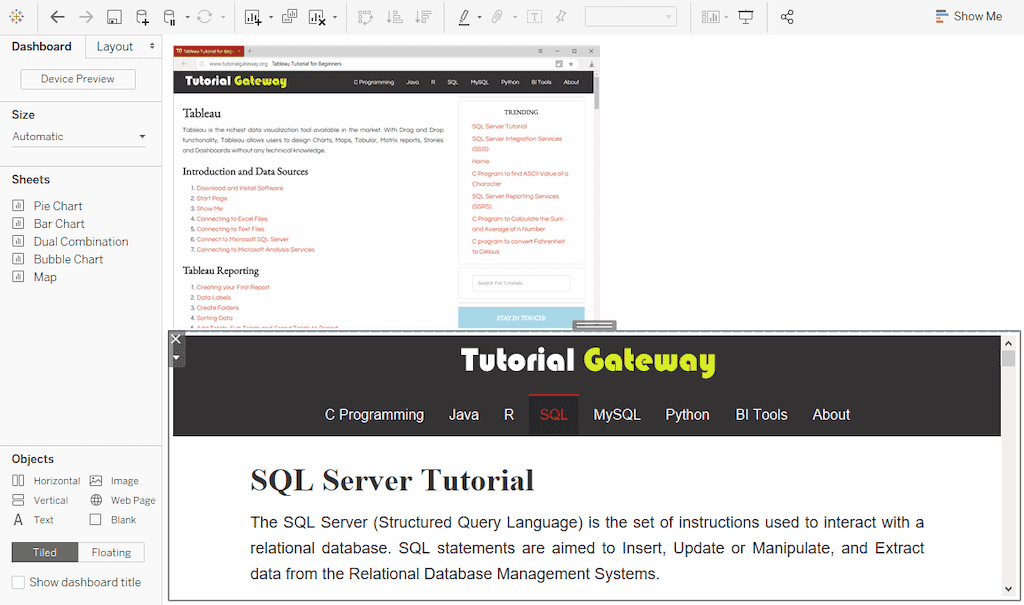Open the SQL menu on the web page
1024x605 pixels.
[553, 415]
